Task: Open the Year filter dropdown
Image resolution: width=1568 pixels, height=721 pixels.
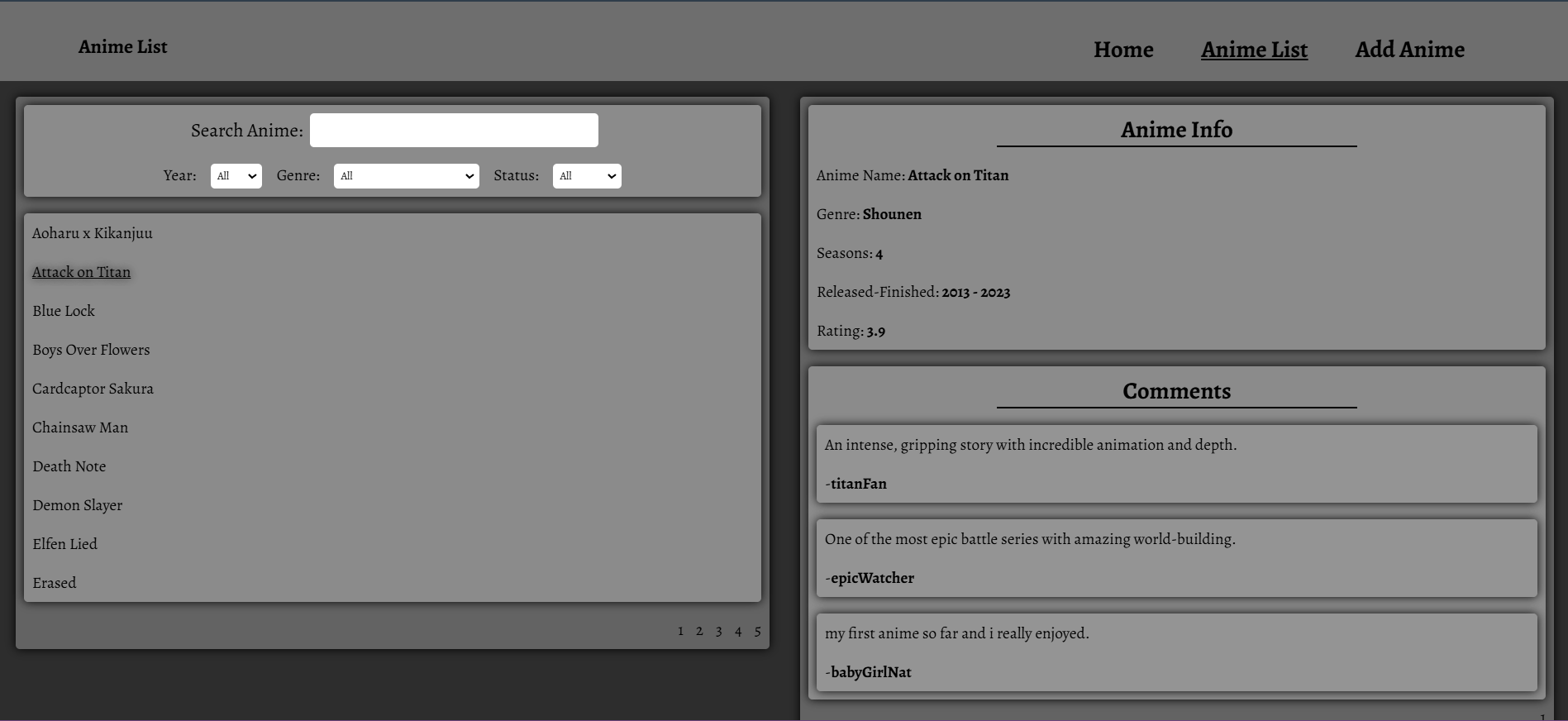Action: pyautogui.click(x=236, y=176)
